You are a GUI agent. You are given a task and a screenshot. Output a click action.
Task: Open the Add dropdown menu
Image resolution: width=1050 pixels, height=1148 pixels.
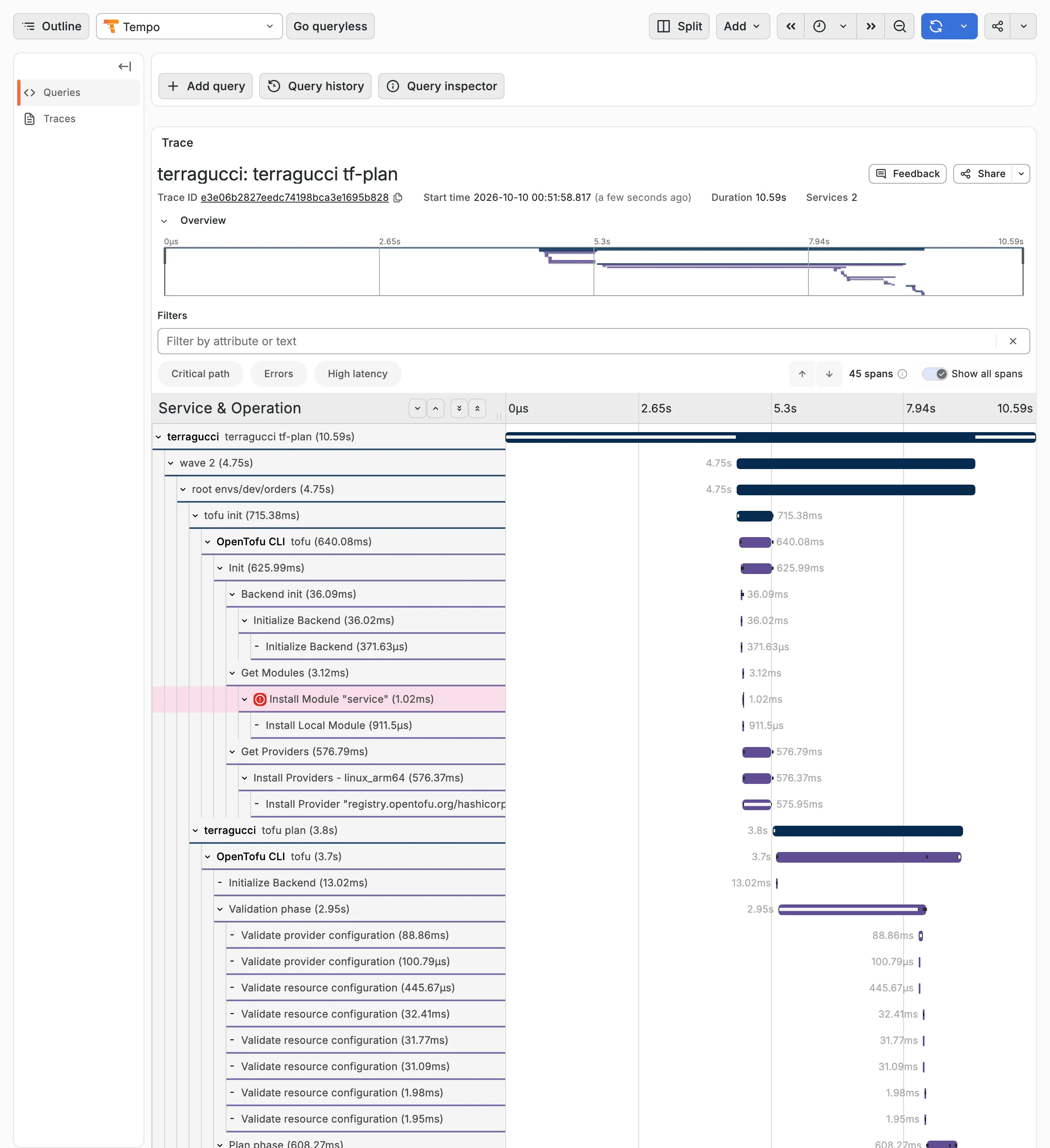[742, 26]
